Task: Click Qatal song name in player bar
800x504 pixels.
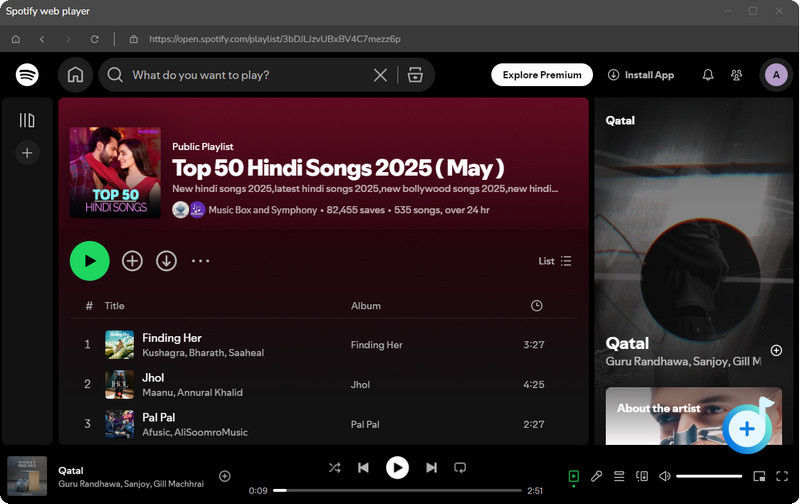Action: (70, 471)
